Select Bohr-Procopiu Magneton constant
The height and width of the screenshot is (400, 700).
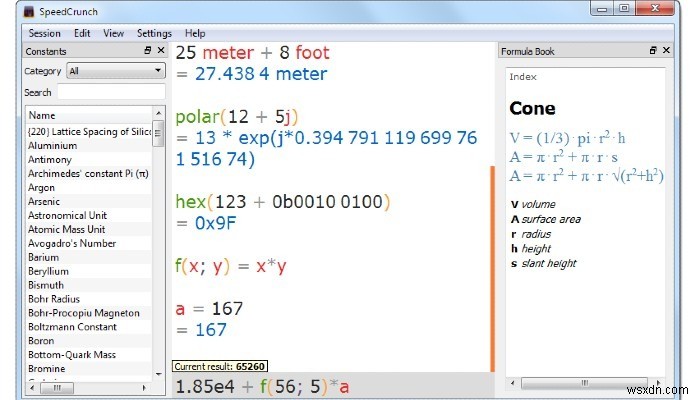tap(89, 313)
